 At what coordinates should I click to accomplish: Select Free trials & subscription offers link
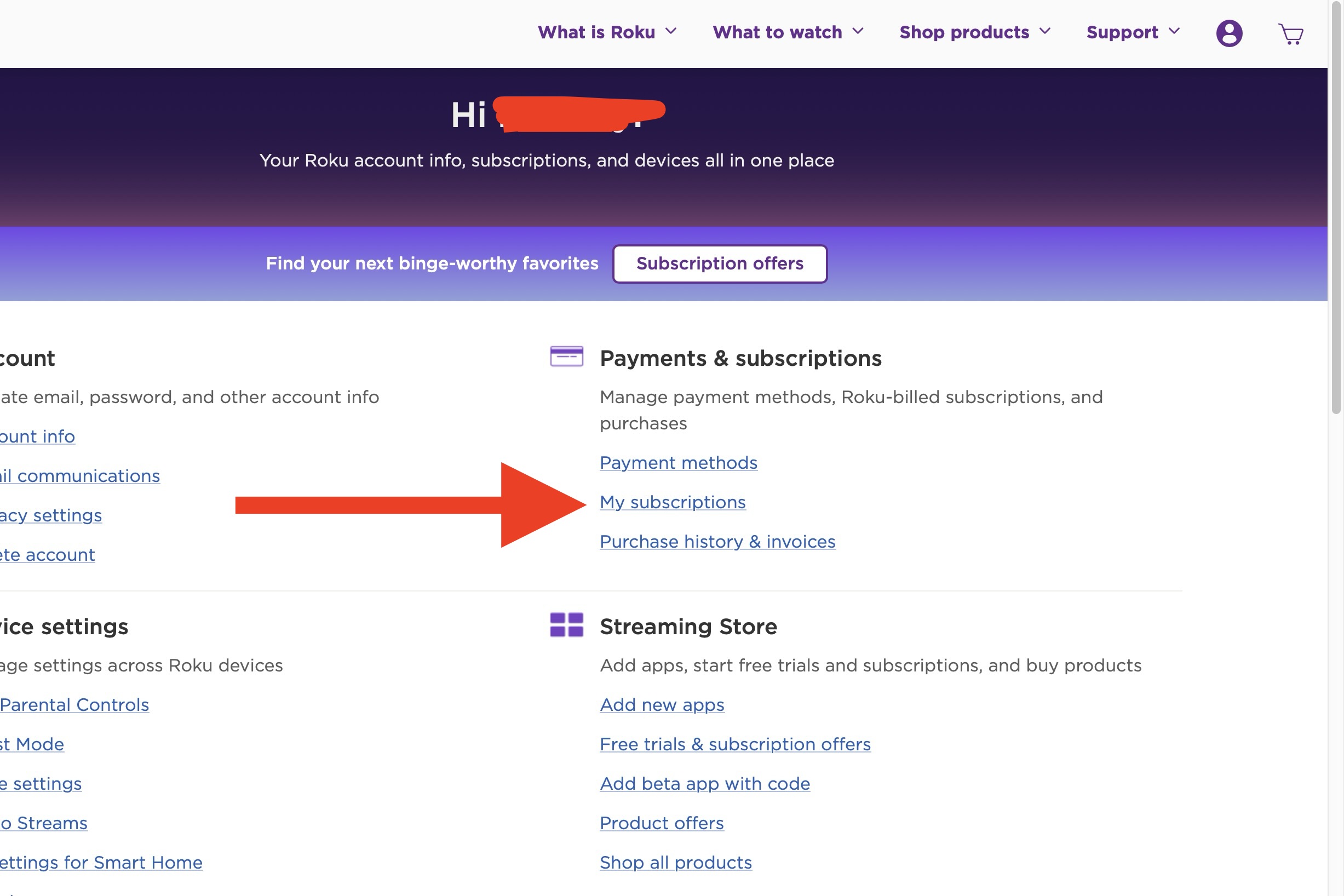(x=735, y=744)
